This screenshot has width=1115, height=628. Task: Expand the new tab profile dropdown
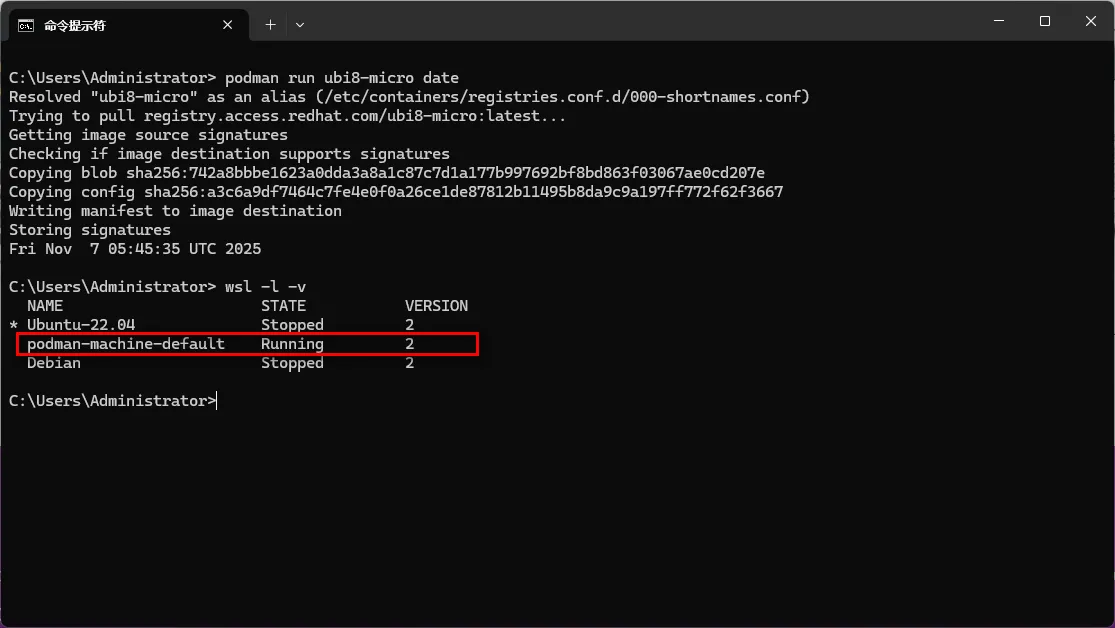pyautogui.click(x=300, y=24)
